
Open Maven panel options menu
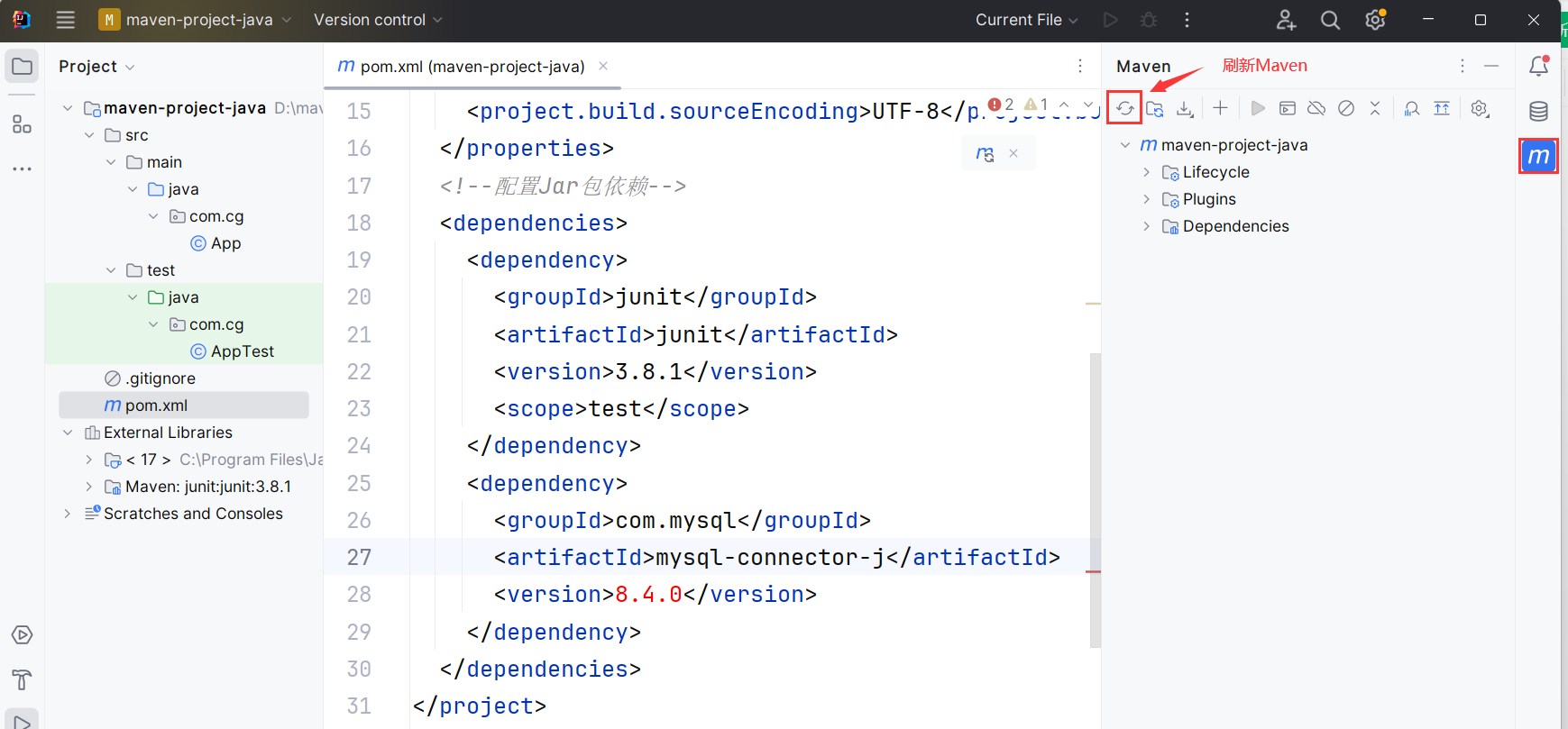pyautogui.click(x=1463, y=66)
